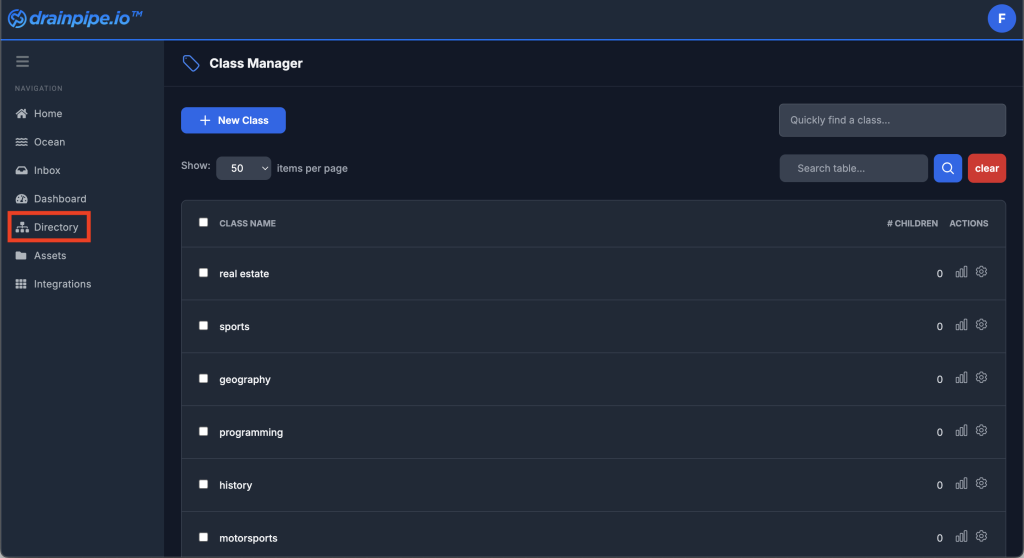Viewport: 1024px width, 558px height.
Task: Open the stats chart icon for history
Action: click(961, 484)
